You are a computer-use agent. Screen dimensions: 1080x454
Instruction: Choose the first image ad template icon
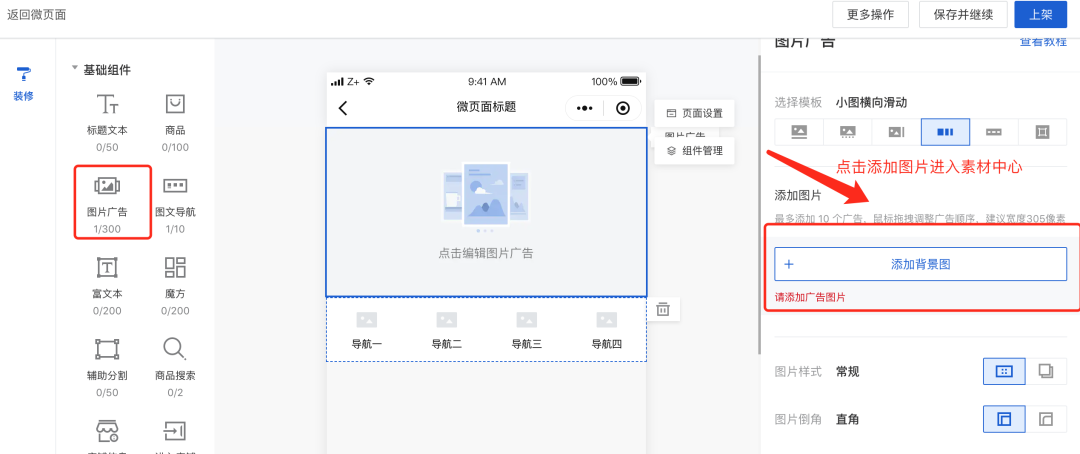pos(799,132)
